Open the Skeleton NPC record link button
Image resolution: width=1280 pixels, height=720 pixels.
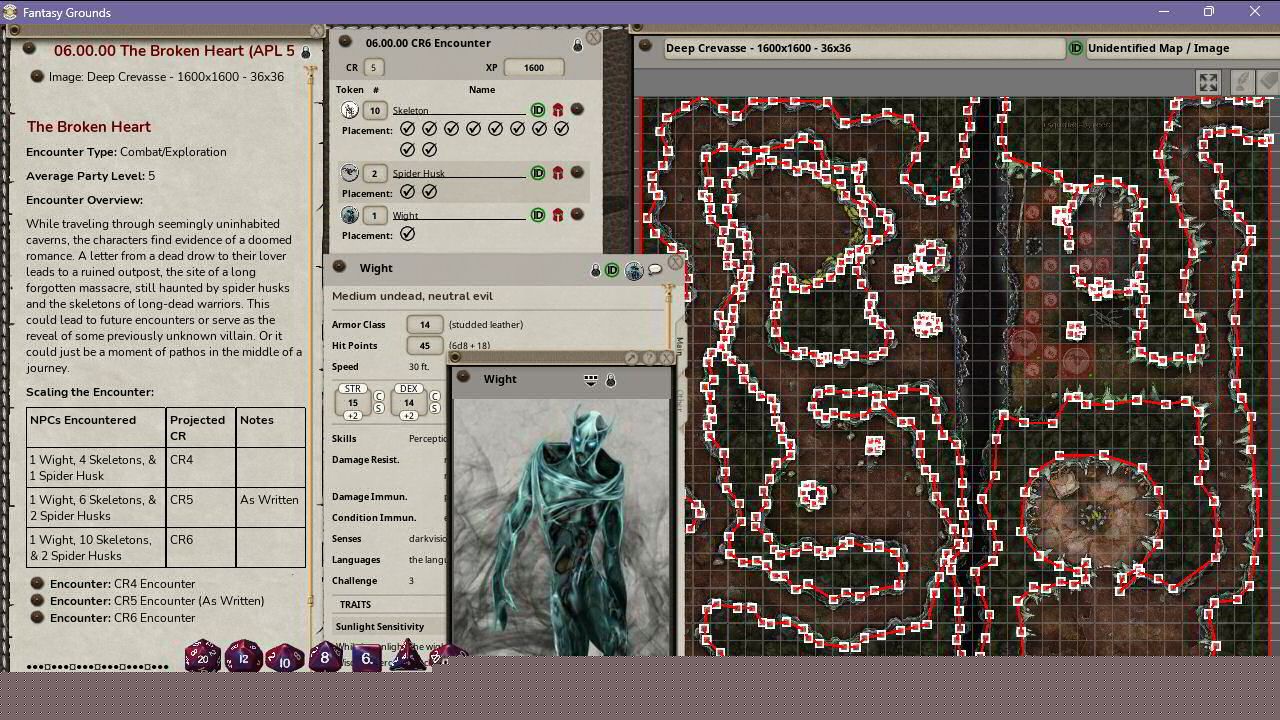coord(577,110)
